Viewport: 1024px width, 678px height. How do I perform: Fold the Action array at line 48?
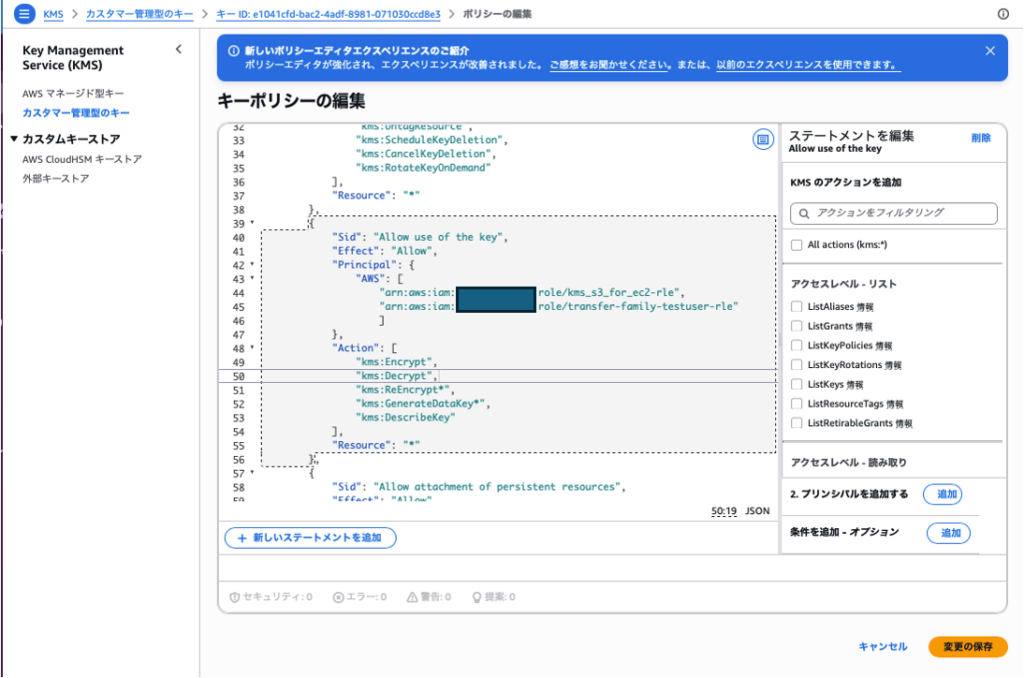tap(252, 347)
